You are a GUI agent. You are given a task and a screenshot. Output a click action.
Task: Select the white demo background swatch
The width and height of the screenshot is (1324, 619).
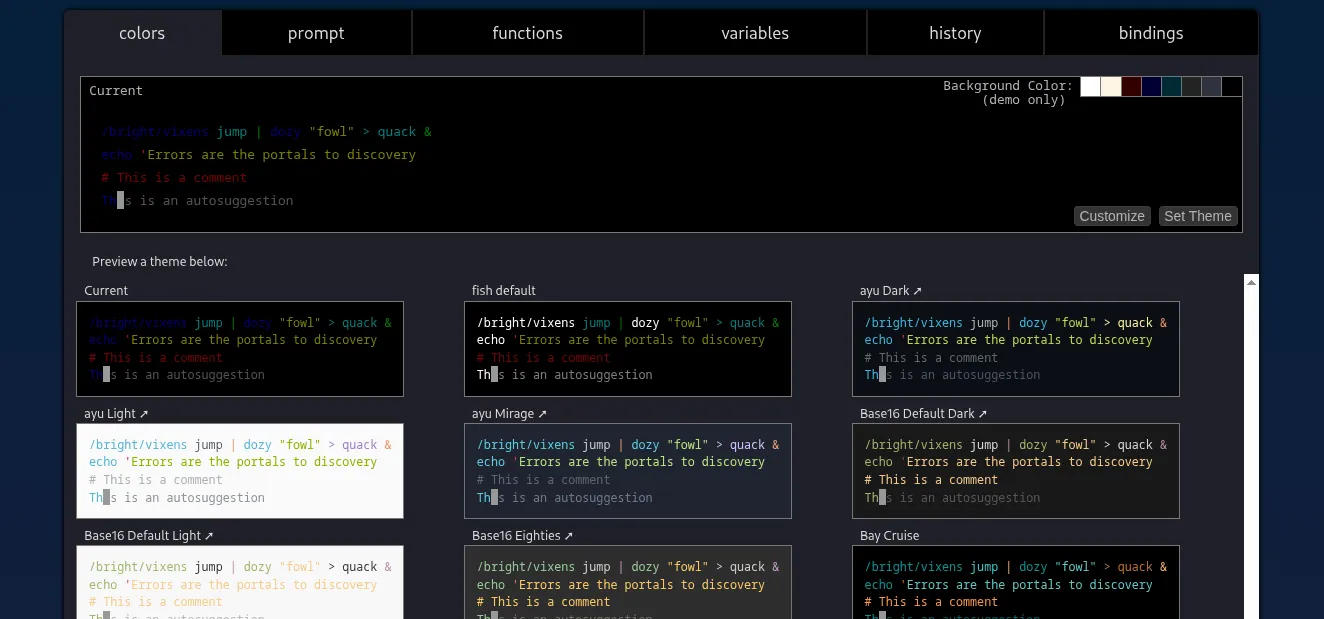point(1090,86)
